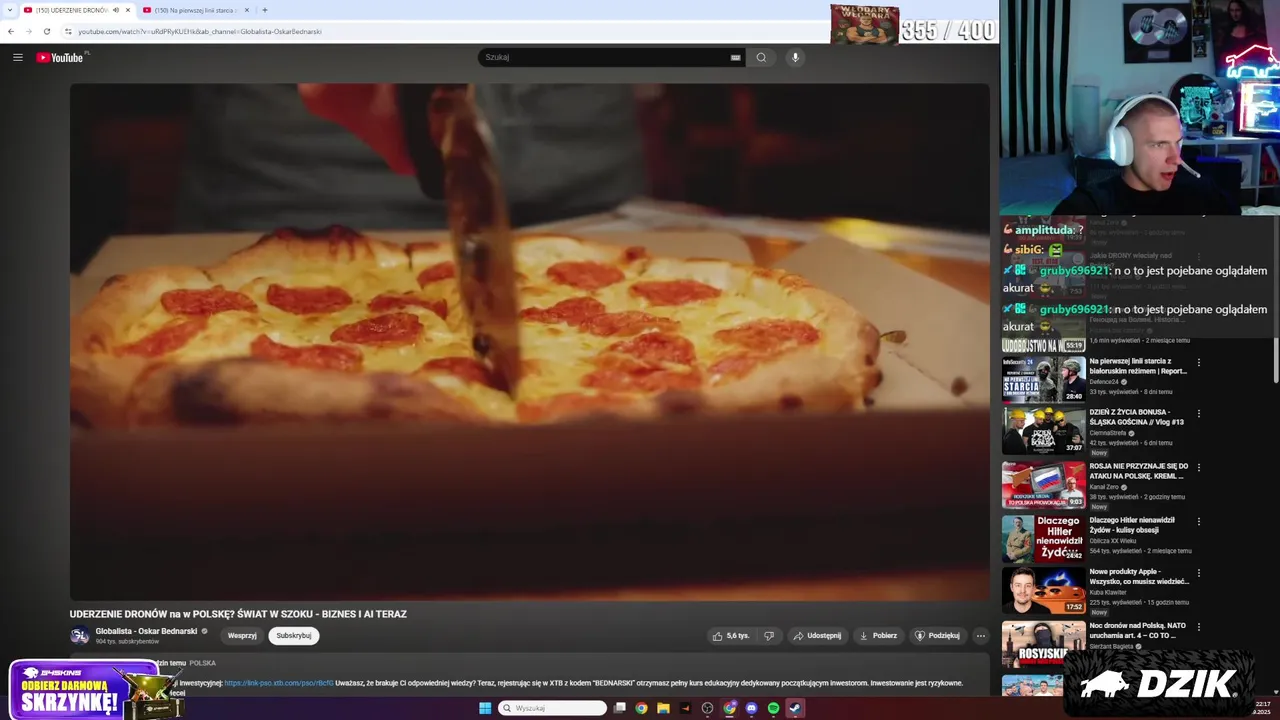Open Spotify from taskbar
This screenshot has height=720, width=1280.
773,708
